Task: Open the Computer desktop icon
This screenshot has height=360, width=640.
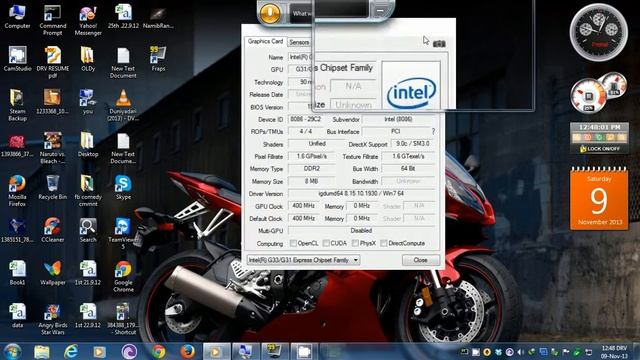Action: click(17, 17)
